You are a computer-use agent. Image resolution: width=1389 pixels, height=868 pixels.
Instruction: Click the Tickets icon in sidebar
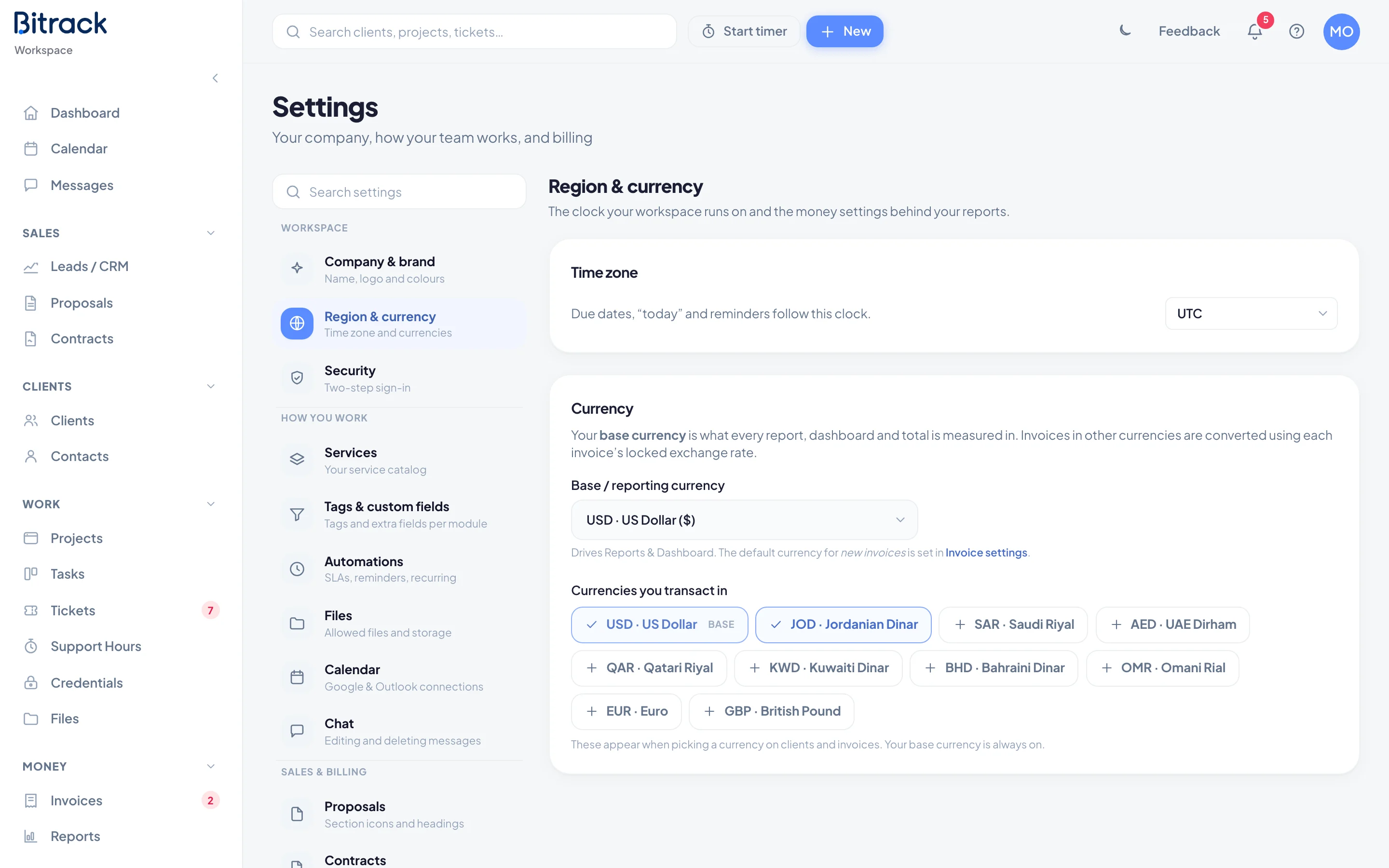[x=31, y=610]
